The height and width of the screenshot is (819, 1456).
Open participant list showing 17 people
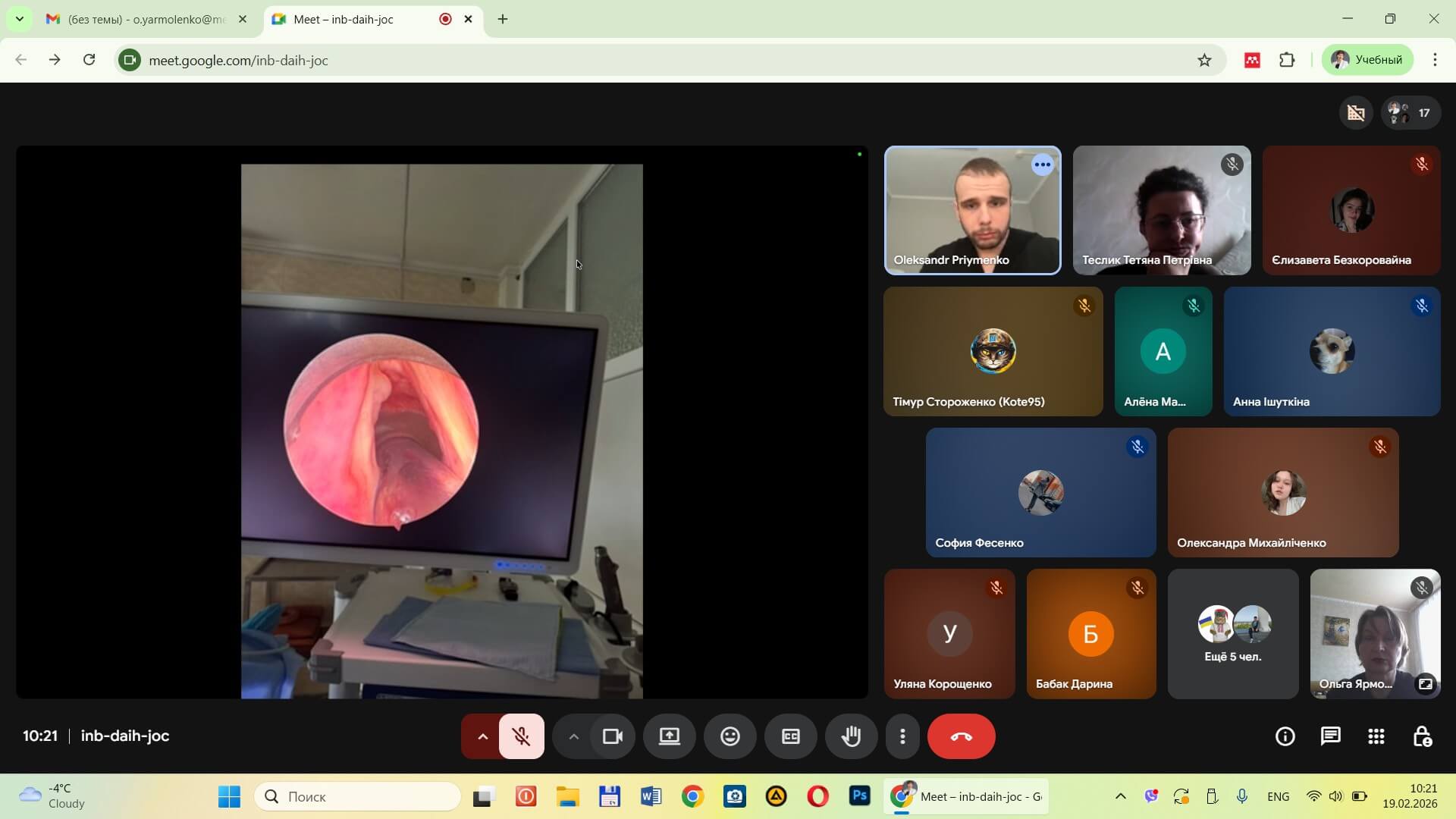[1410, 113]
